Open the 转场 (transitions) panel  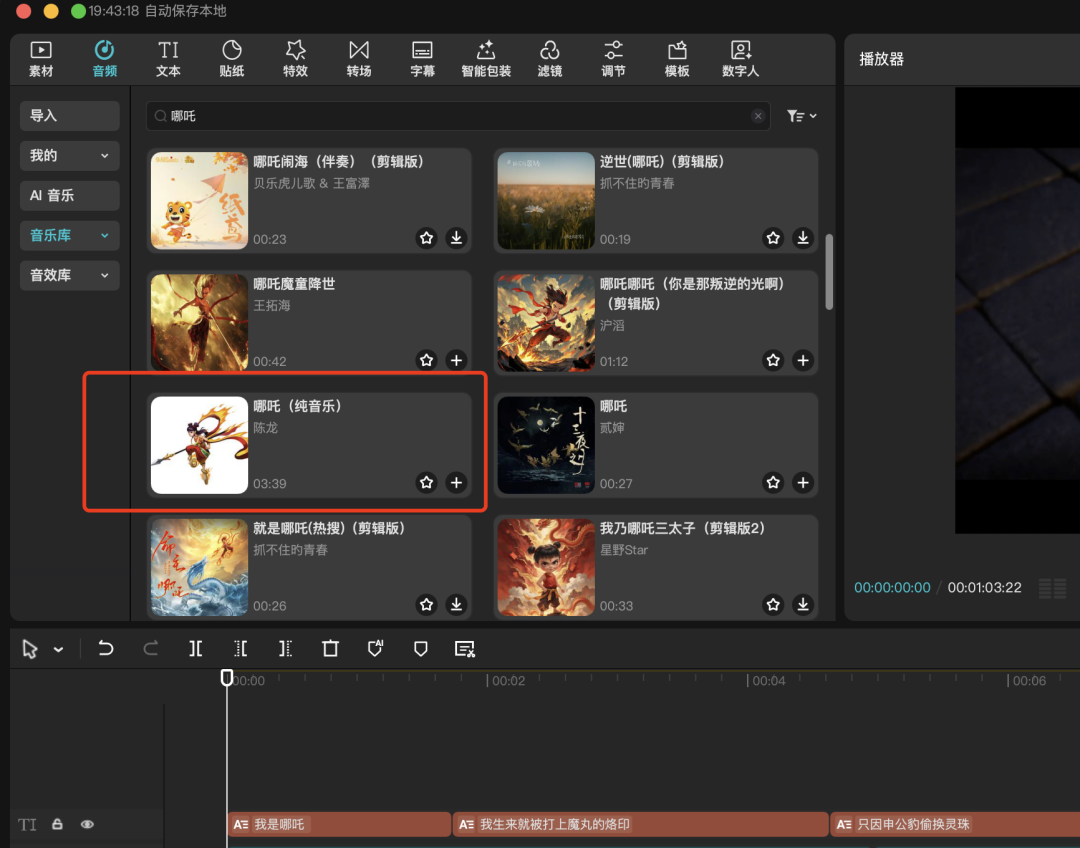359,58
